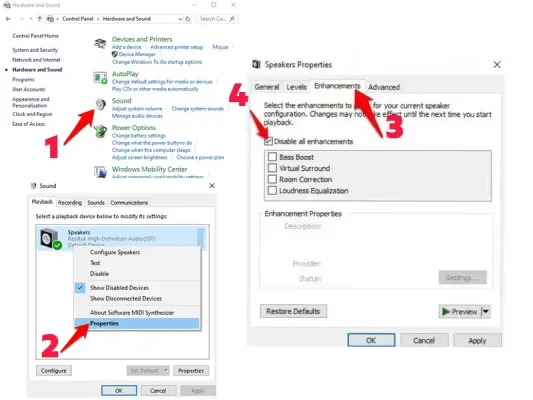Screen dimensions: 533x400
Task: Click the Sound speaker icon in Control Panel
Action: coord(101,104)
